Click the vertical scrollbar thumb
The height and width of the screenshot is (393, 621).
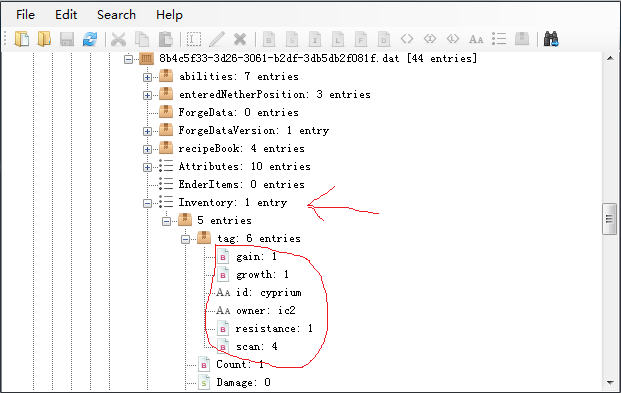click(610, 219)
